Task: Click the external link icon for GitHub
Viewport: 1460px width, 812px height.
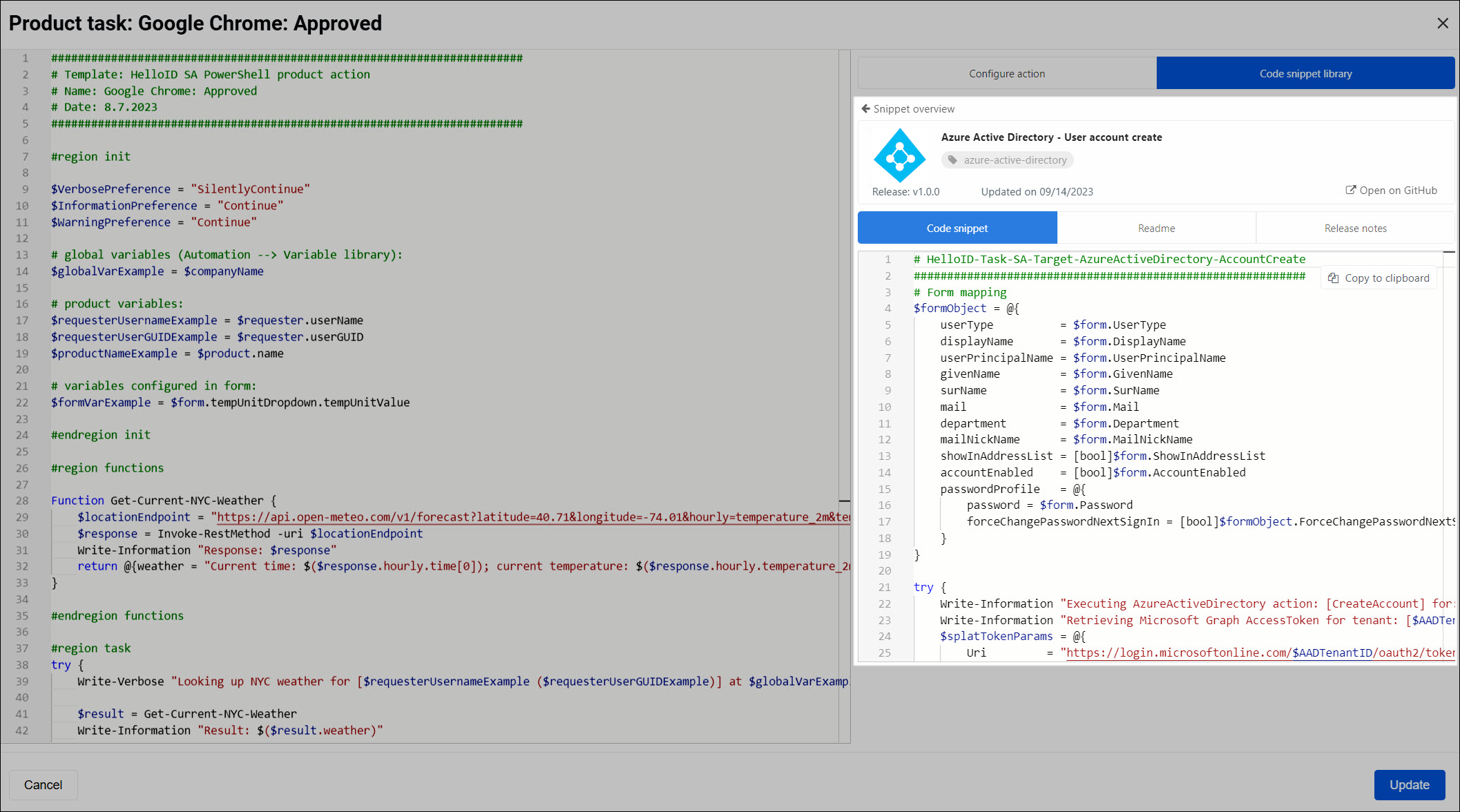Action: (x=1351, y=191)
